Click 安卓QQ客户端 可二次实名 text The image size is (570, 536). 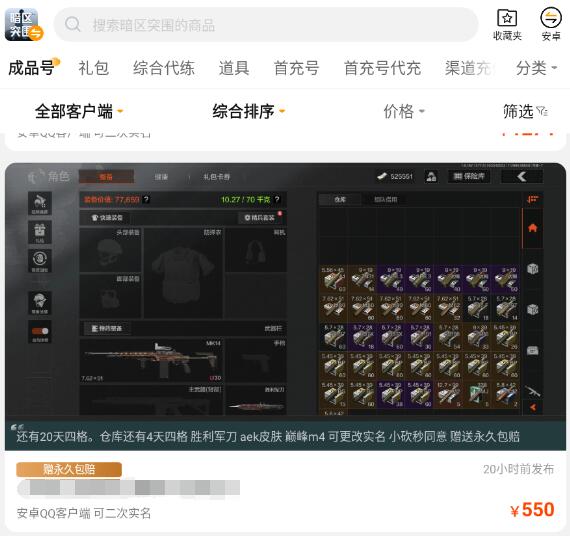coord(84,513)
